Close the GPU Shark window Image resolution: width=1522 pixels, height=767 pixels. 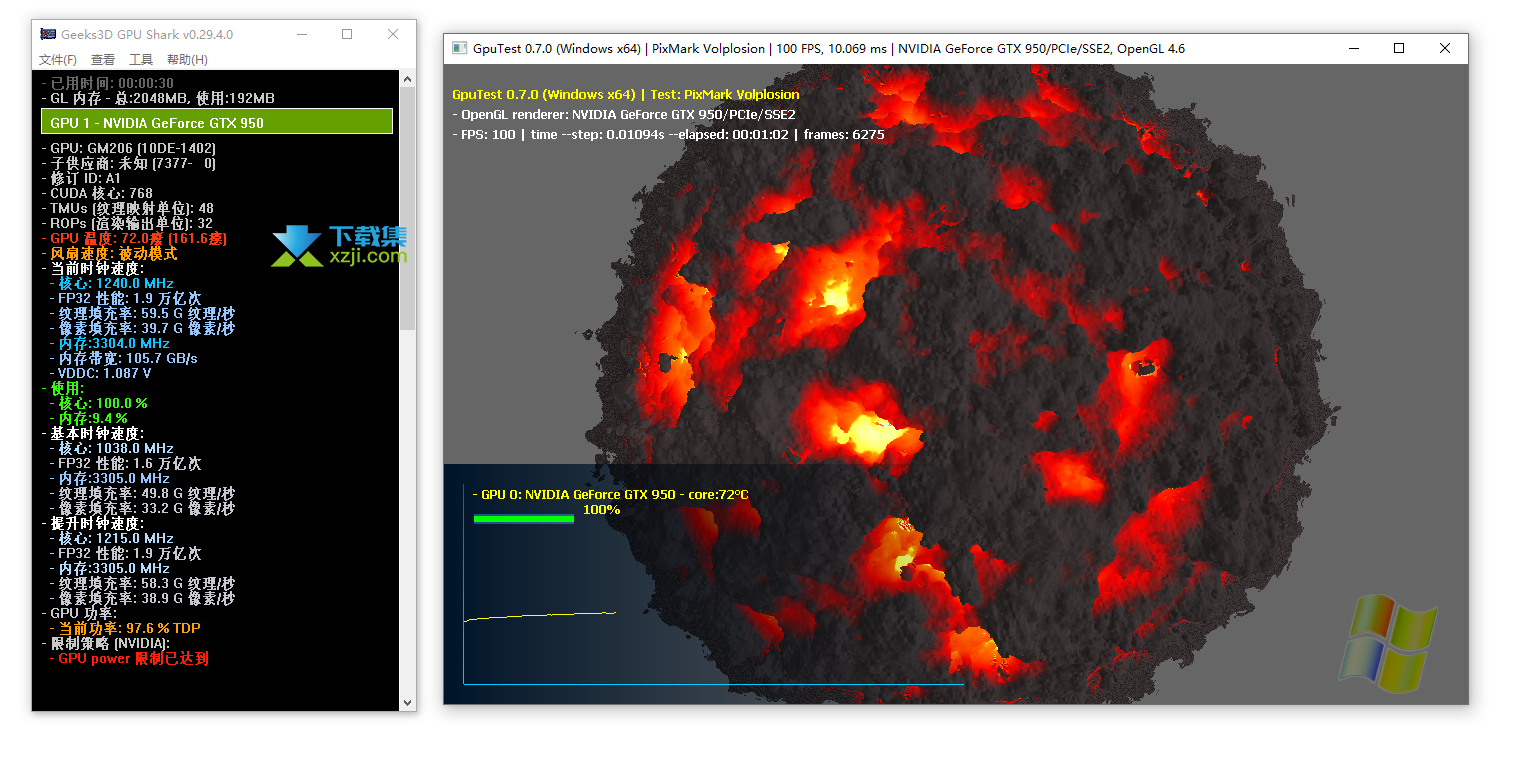point(393,34)
